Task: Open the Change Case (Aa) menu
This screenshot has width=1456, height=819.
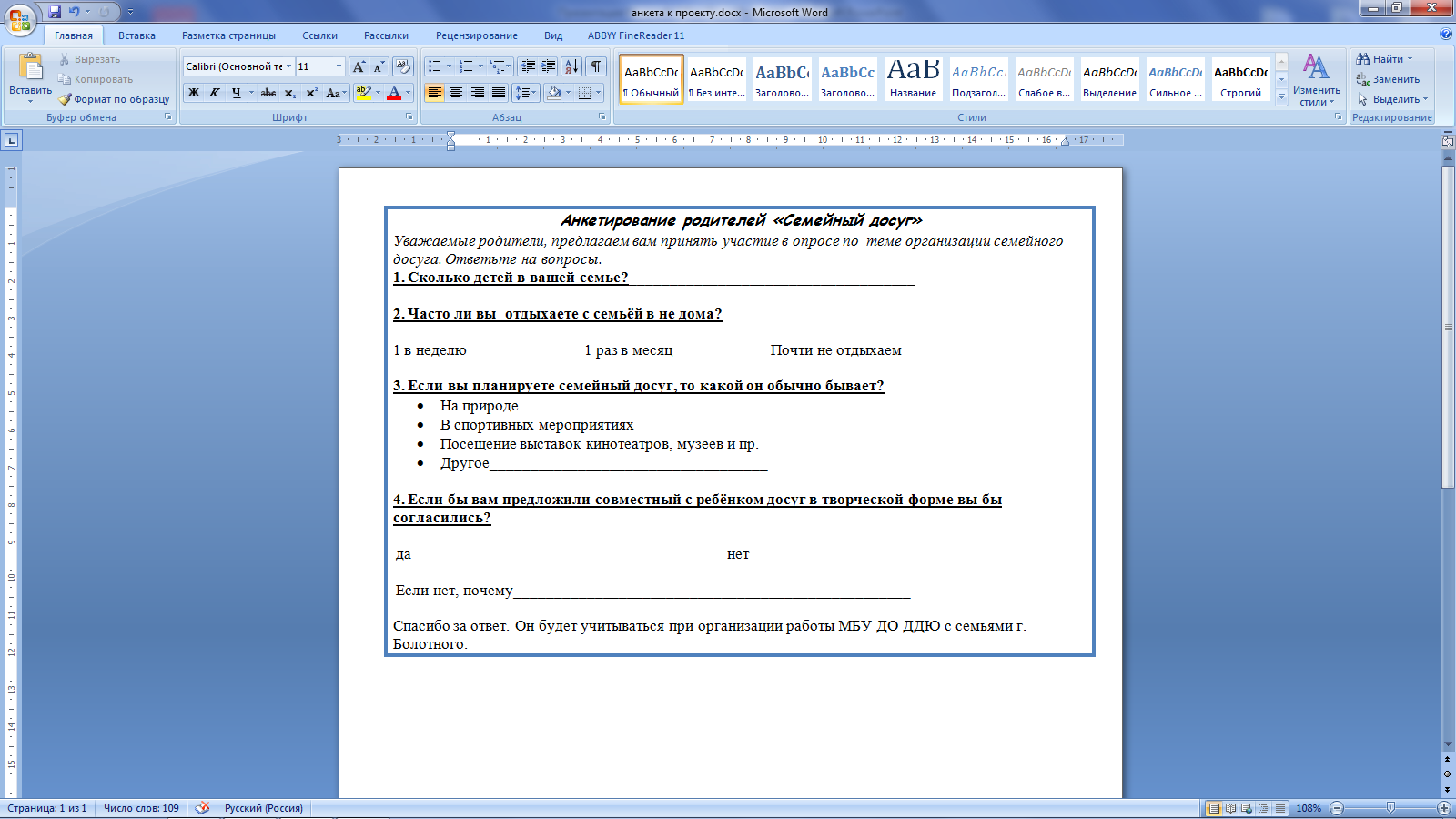Action: [x=335, y=93]
